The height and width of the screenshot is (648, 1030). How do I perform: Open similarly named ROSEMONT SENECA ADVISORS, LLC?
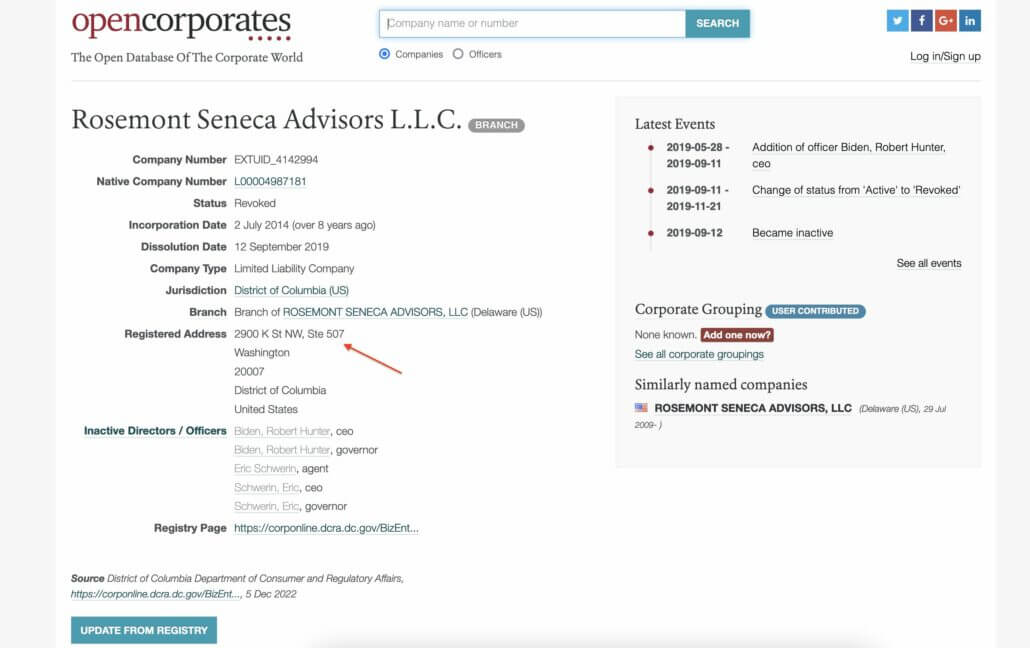coord(753,408)
